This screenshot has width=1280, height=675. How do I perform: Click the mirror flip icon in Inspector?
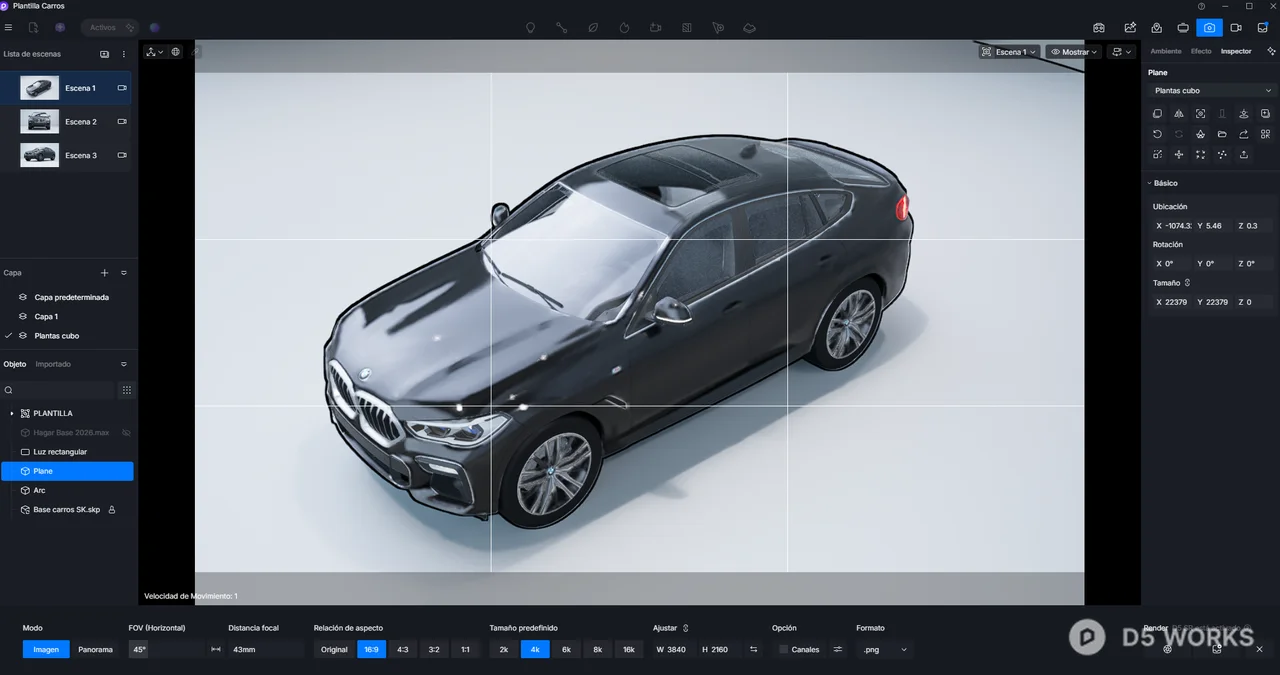(x=1179, y=114)
